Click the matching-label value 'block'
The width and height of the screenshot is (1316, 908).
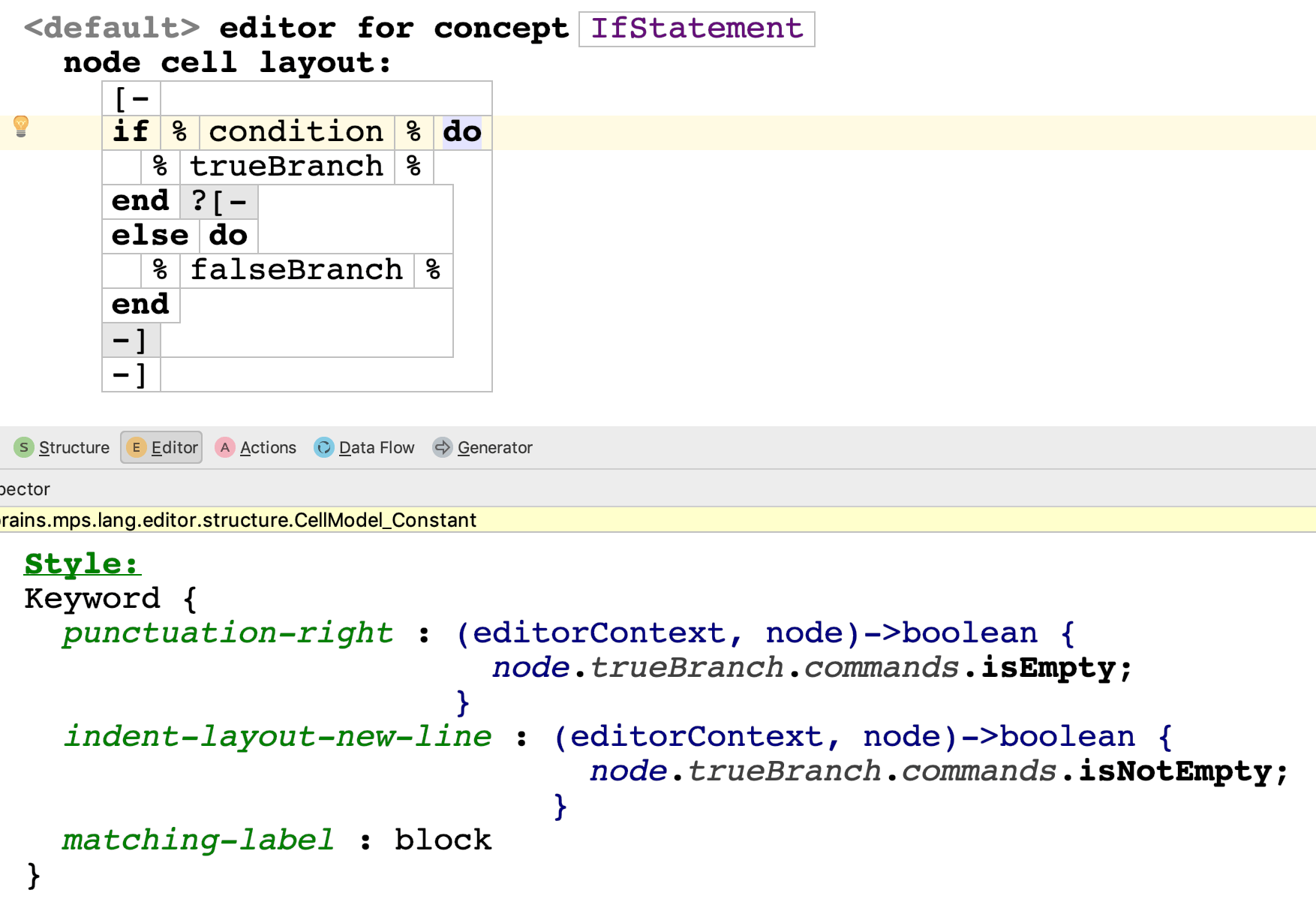(x=443, y=840)
